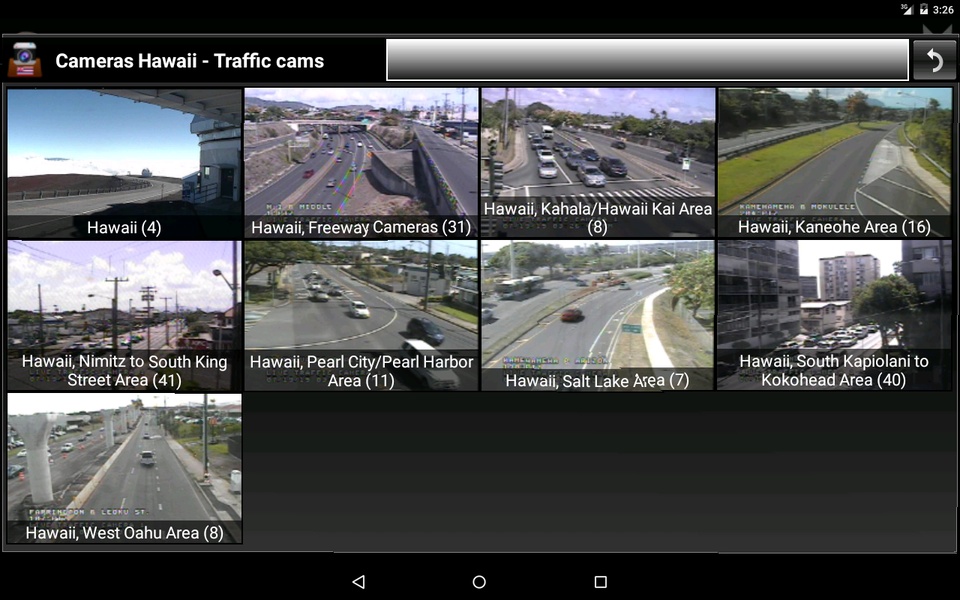
Task: Open Kahala/Hawaii Kai Area (8) cameras
Action: coord(598,163)
